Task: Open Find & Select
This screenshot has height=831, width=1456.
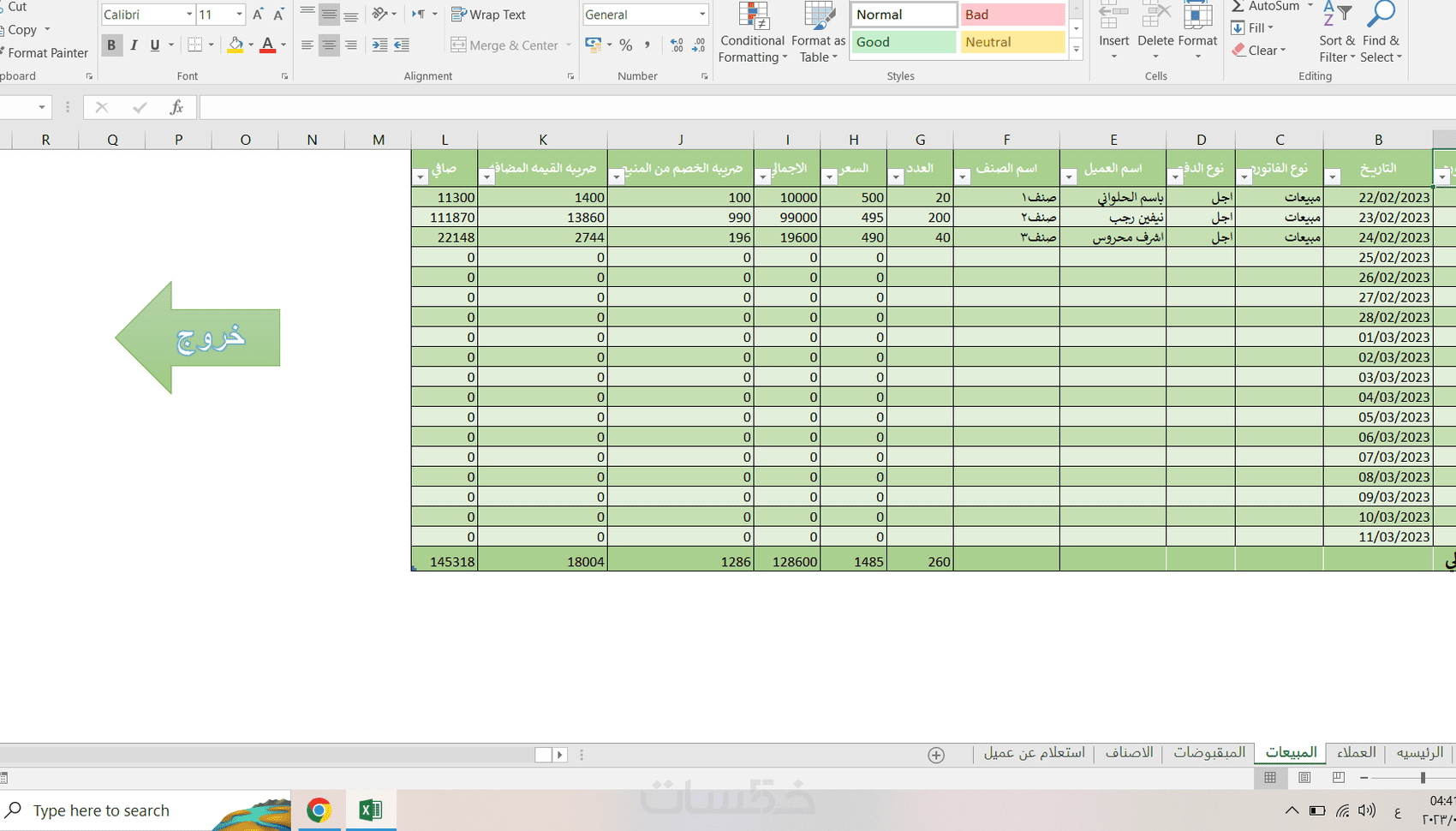Action: click(1381, 33)
